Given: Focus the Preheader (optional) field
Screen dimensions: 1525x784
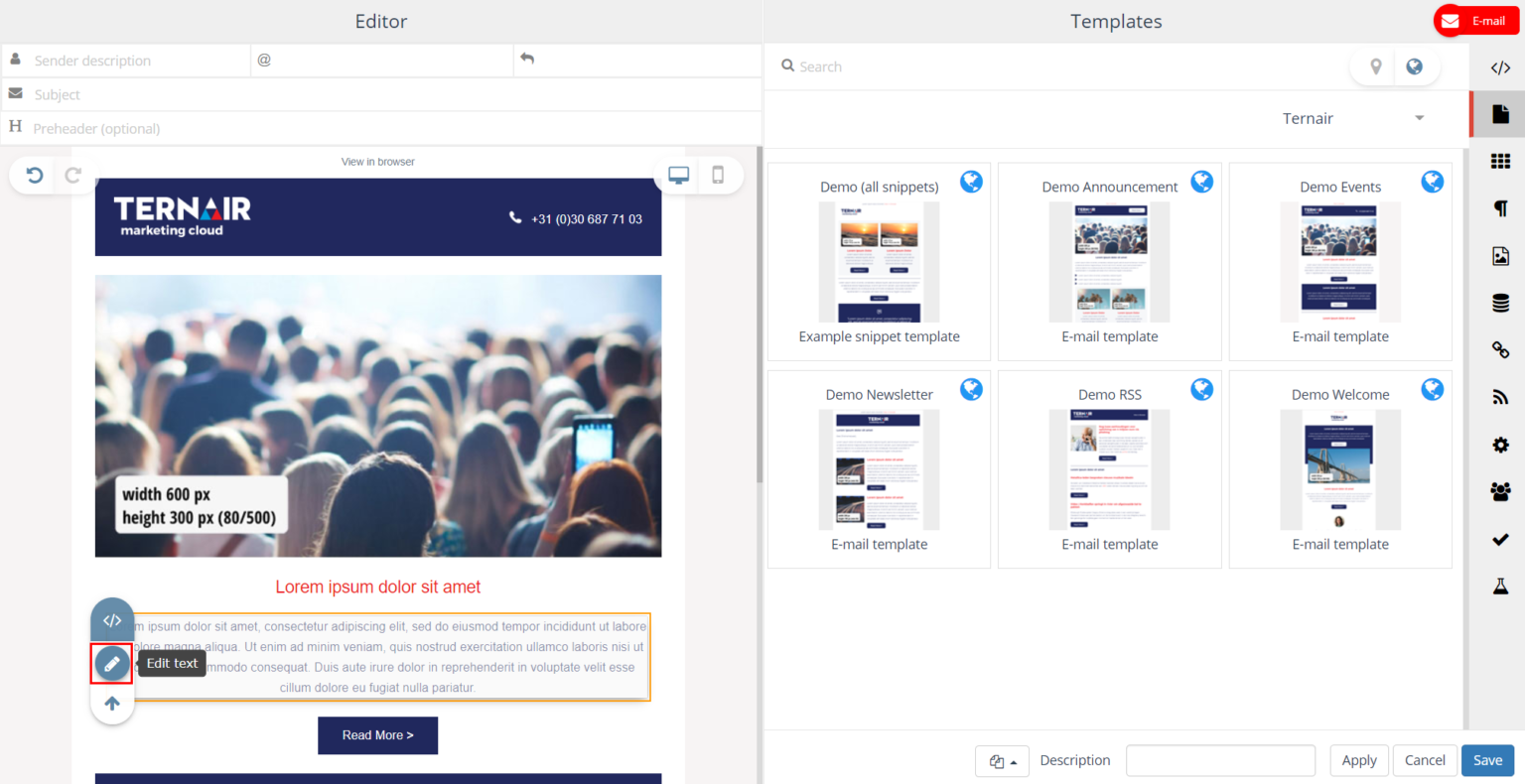Looking at the screenshot, I should tap(381, 128).
